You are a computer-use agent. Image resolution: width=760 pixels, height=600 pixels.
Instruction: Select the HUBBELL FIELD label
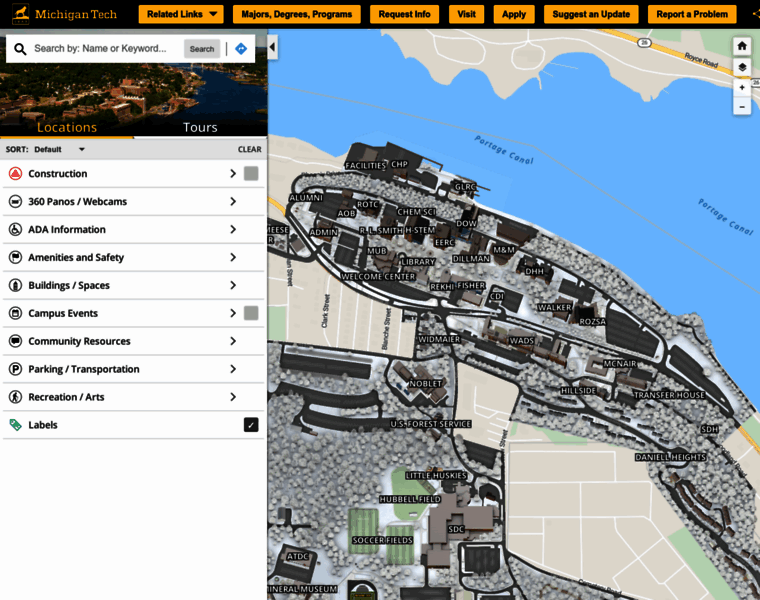point(410,499)
